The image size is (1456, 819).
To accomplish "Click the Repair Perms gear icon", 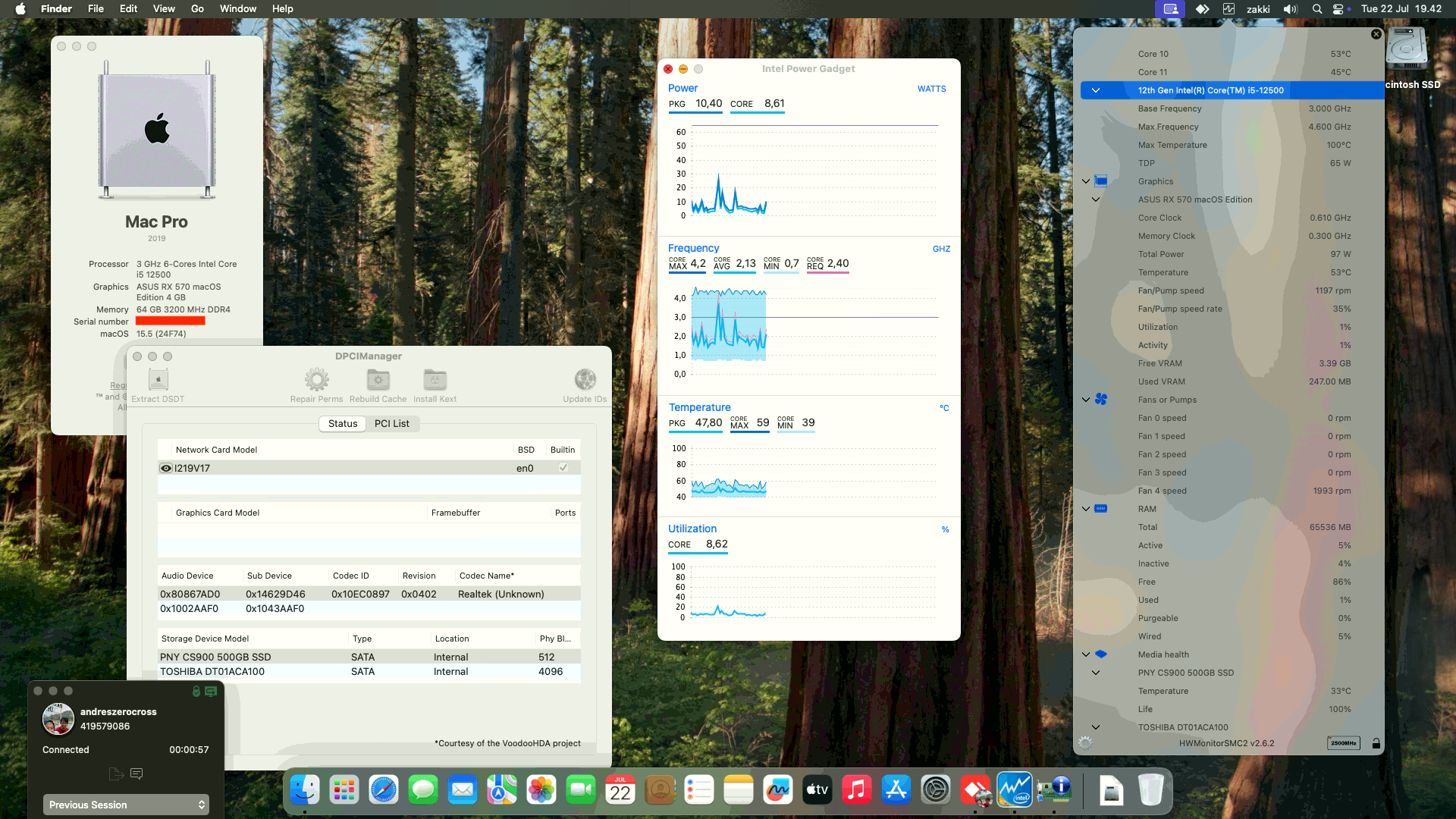I will point(316,380).
